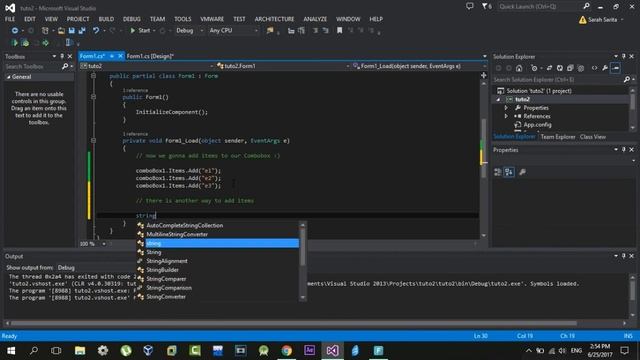Image resolution: width=640 pixels, height=360 pixels.
Task: Click the pin icon on Form1.cs tab
Action: [x=112, y=56]
